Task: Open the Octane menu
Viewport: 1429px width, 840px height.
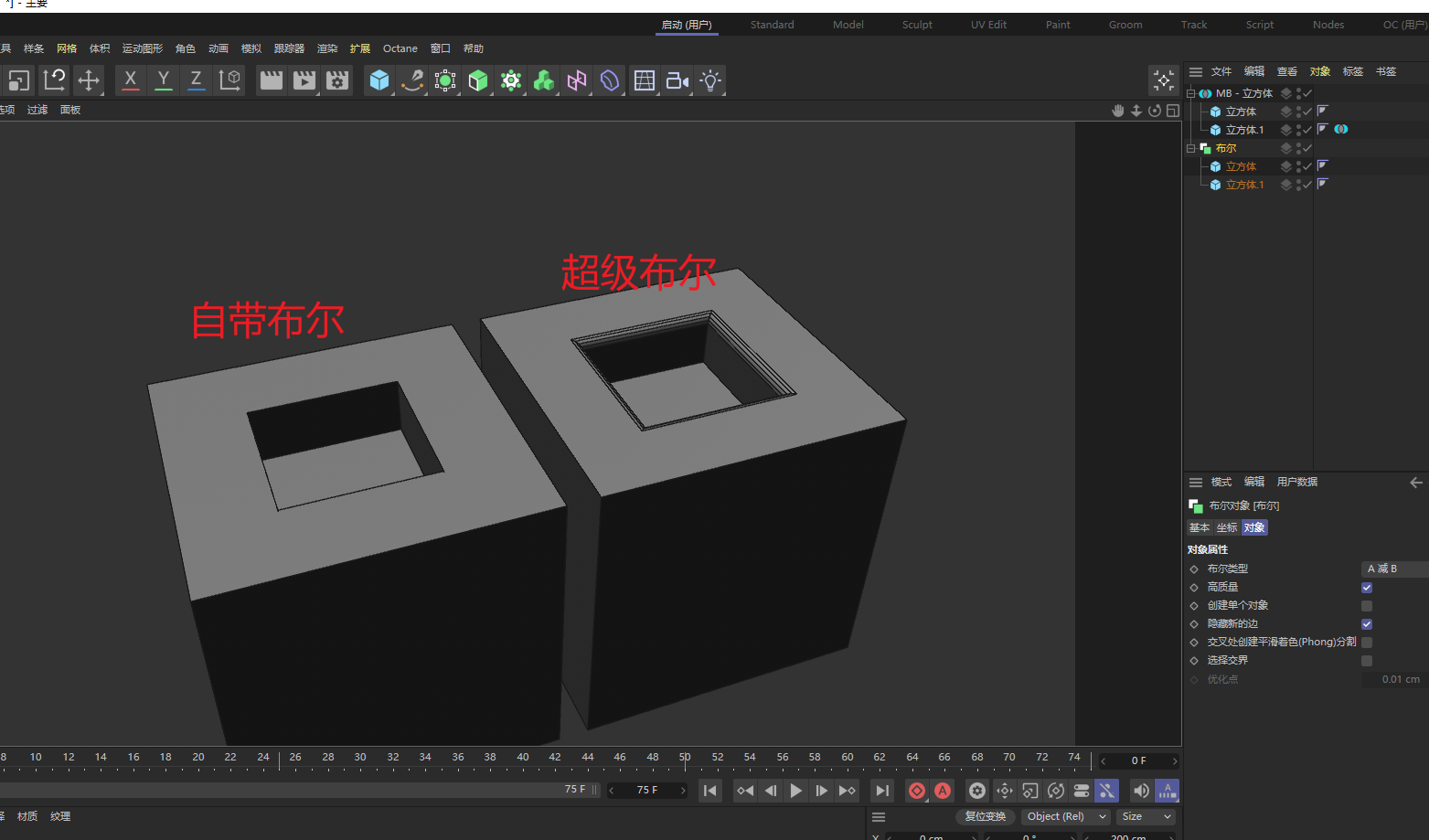Action: 400,48
